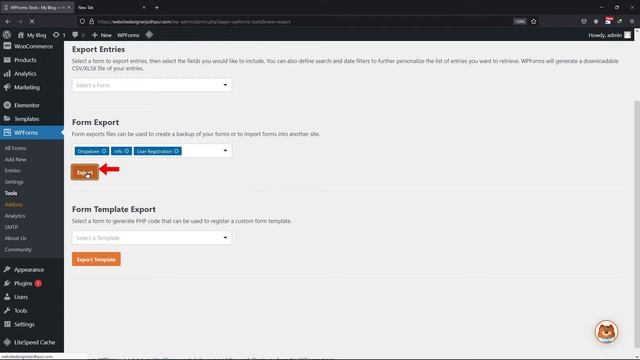Go to Add New form submenu
The width and height of the screenshot is (640, 360).
(x=16, y=160)
